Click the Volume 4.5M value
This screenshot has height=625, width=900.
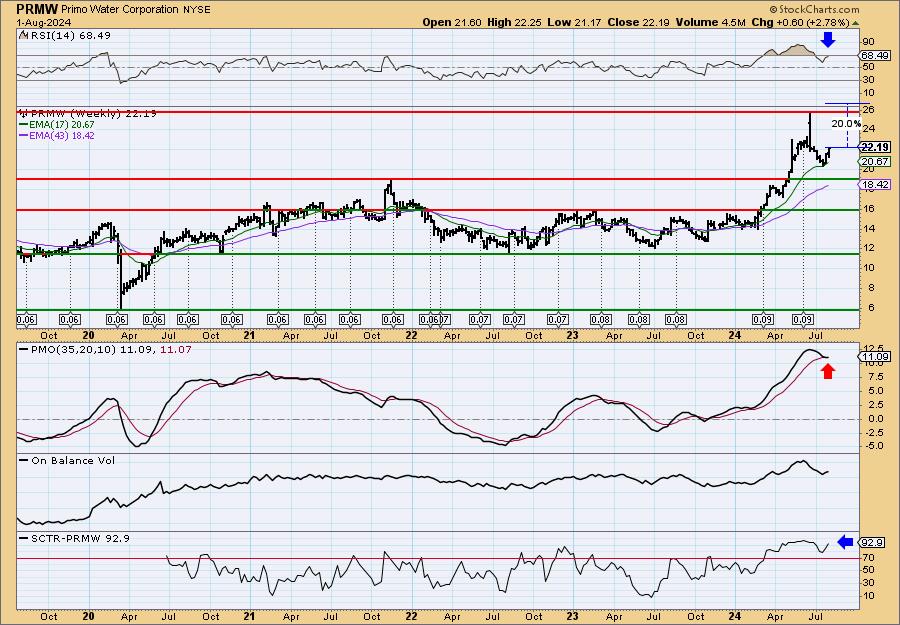[710, 22]
